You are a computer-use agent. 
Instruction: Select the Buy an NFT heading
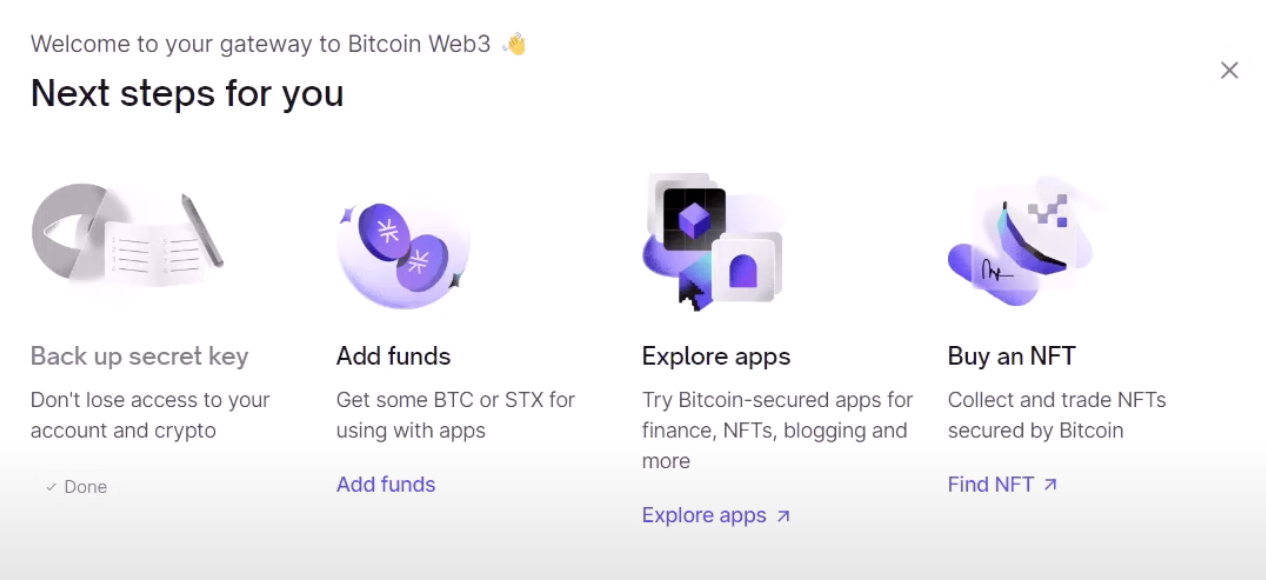[x=1011, y=356]
